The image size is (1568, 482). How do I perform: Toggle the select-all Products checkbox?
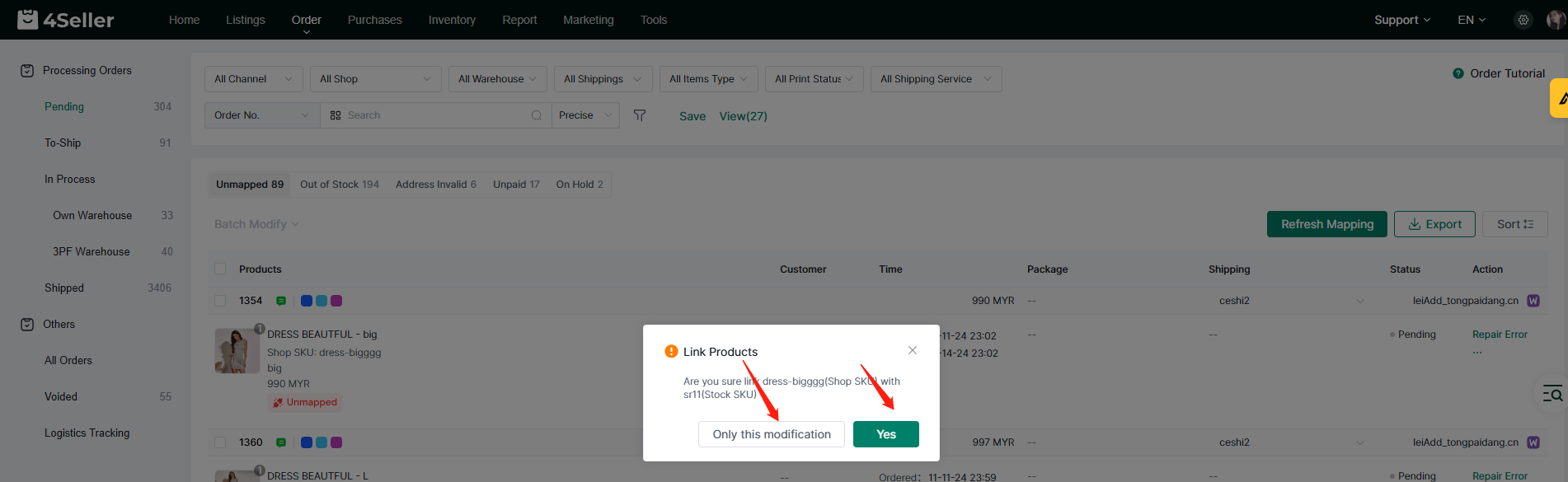click(220, 269)
